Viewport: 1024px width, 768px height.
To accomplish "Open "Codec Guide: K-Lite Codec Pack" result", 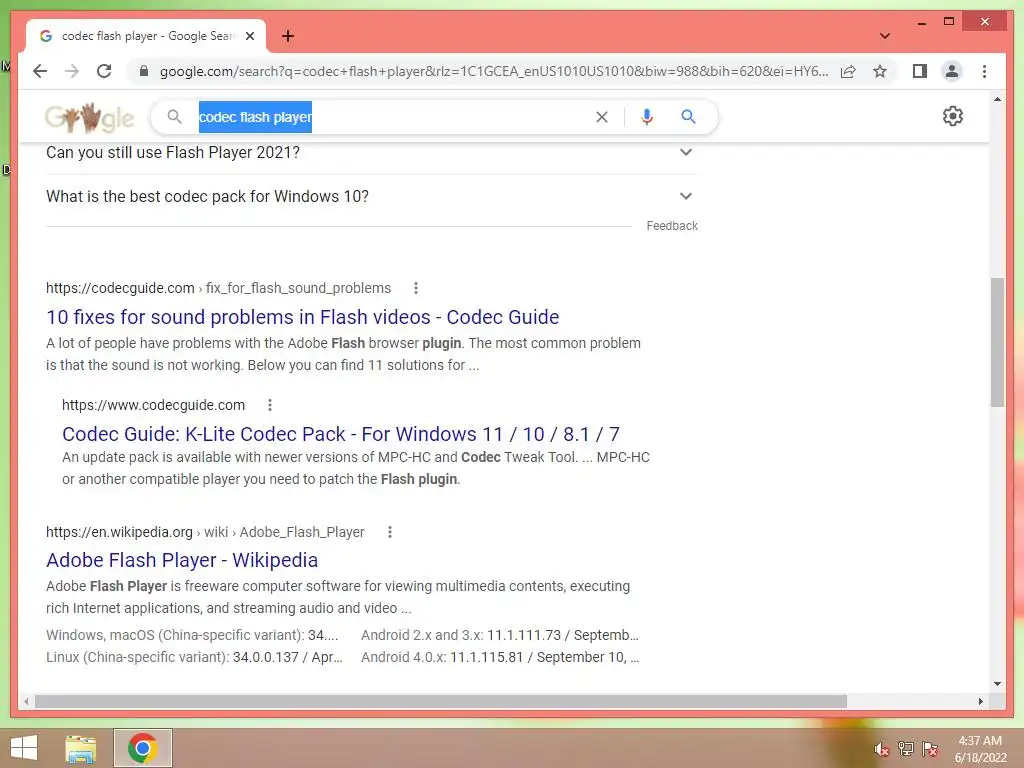I will coord(340,434).
